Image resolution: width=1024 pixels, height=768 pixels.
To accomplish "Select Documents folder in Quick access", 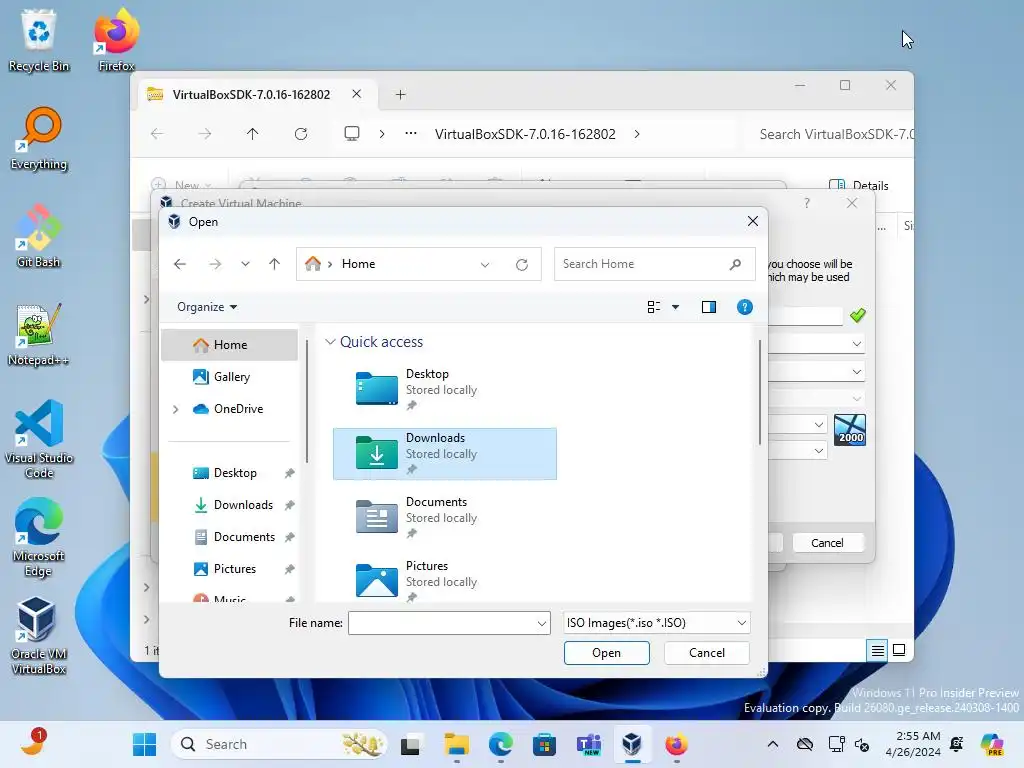I will (x=445, y=518).
